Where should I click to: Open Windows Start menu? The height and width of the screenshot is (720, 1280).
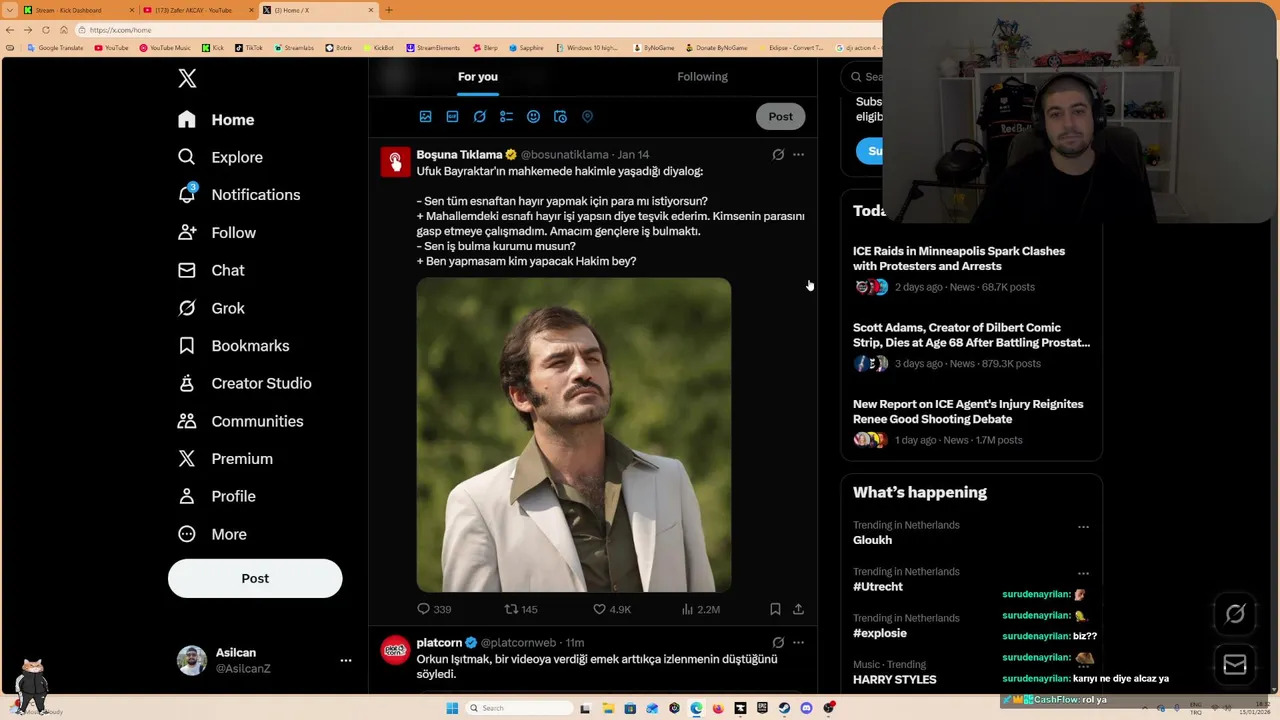tap(452, 708)
